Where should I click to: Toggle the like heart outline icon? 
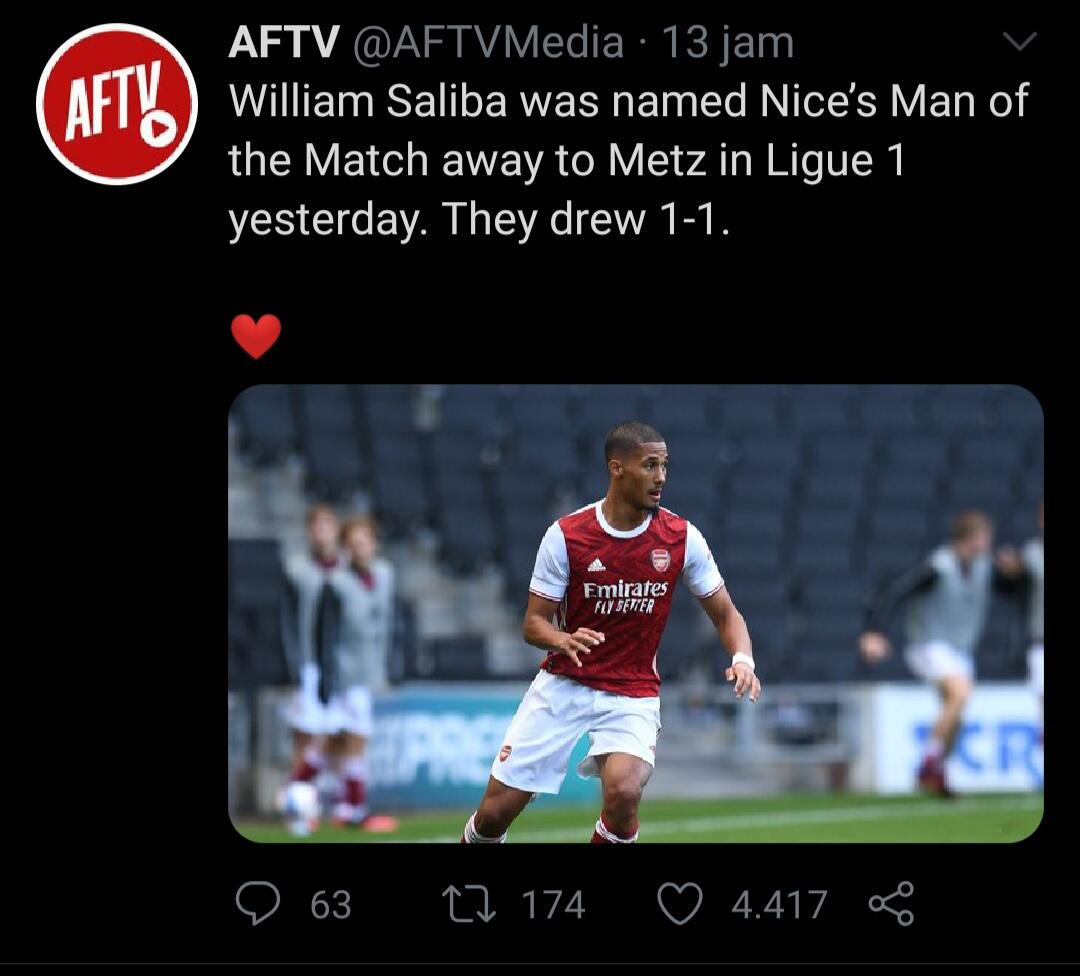[679, 903]
